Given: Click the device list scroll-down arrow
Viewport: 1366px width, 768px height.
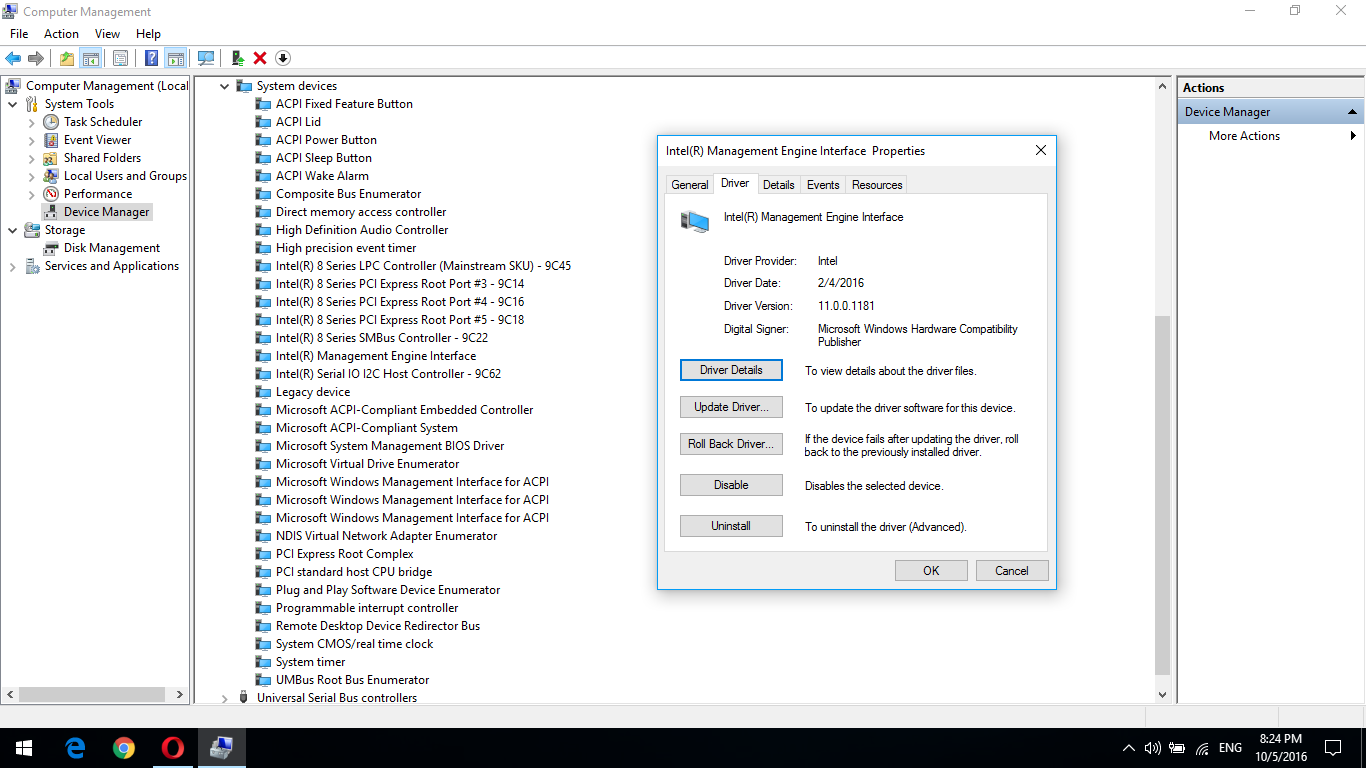Looking at the screenshot, I should 1162,695.
